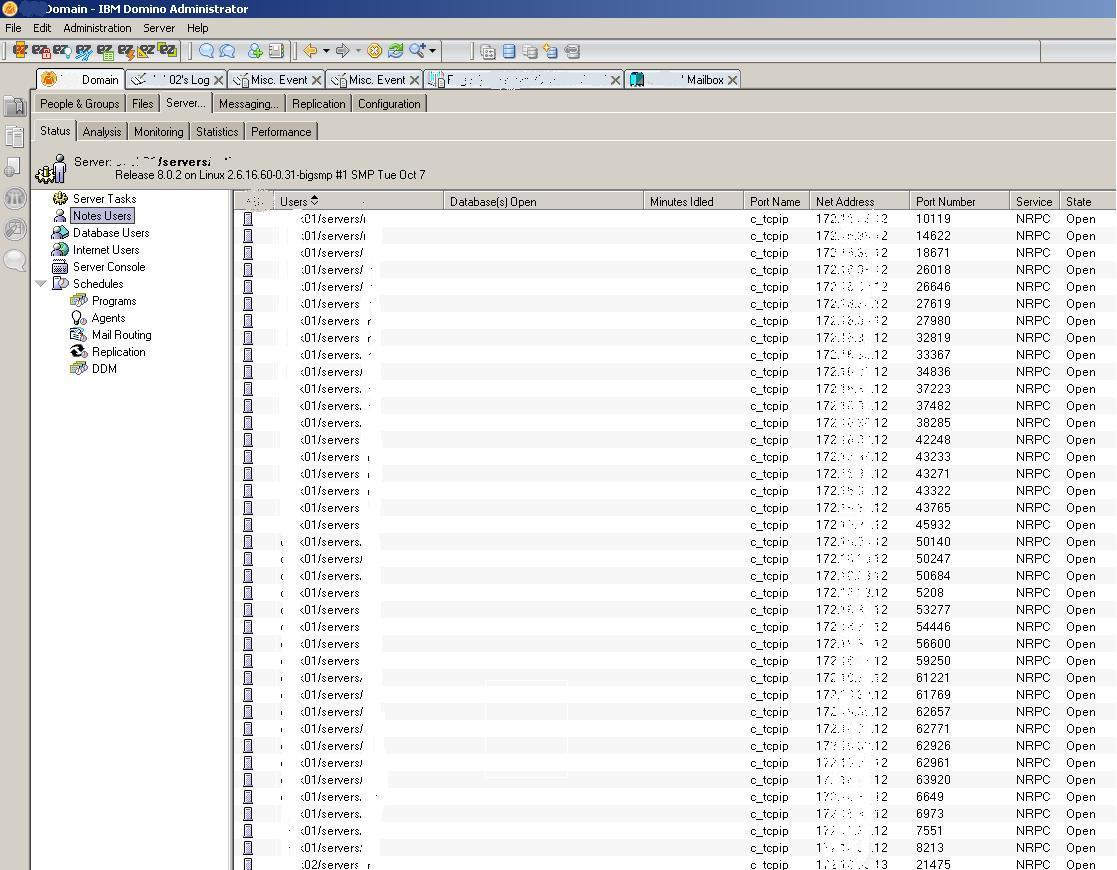Click the new database star icon
This screenshot has width=1117, height=870.
(x=550, y=51)
